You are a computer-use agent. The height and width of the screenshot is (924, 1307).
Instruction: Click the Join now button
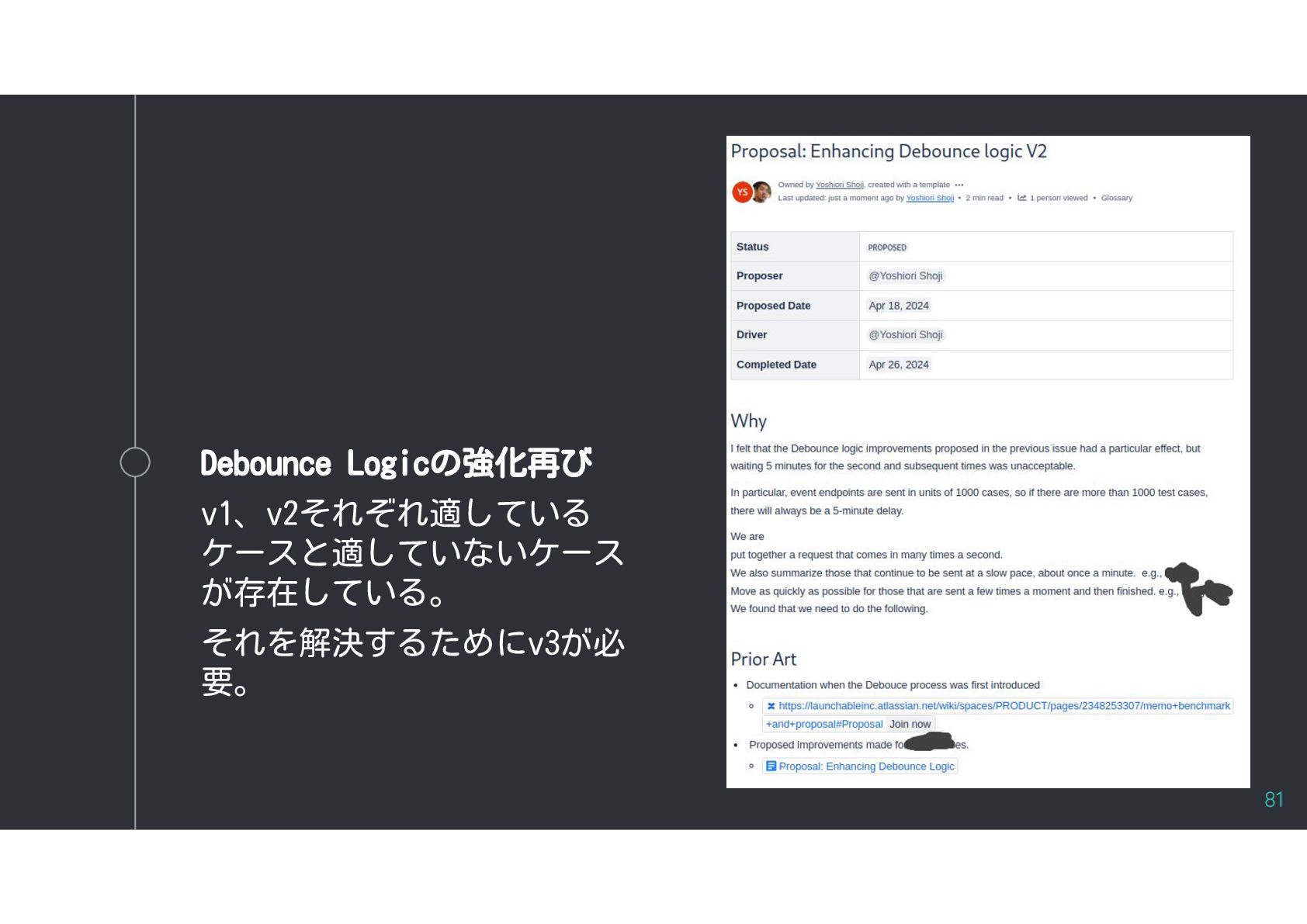point(910,724)
